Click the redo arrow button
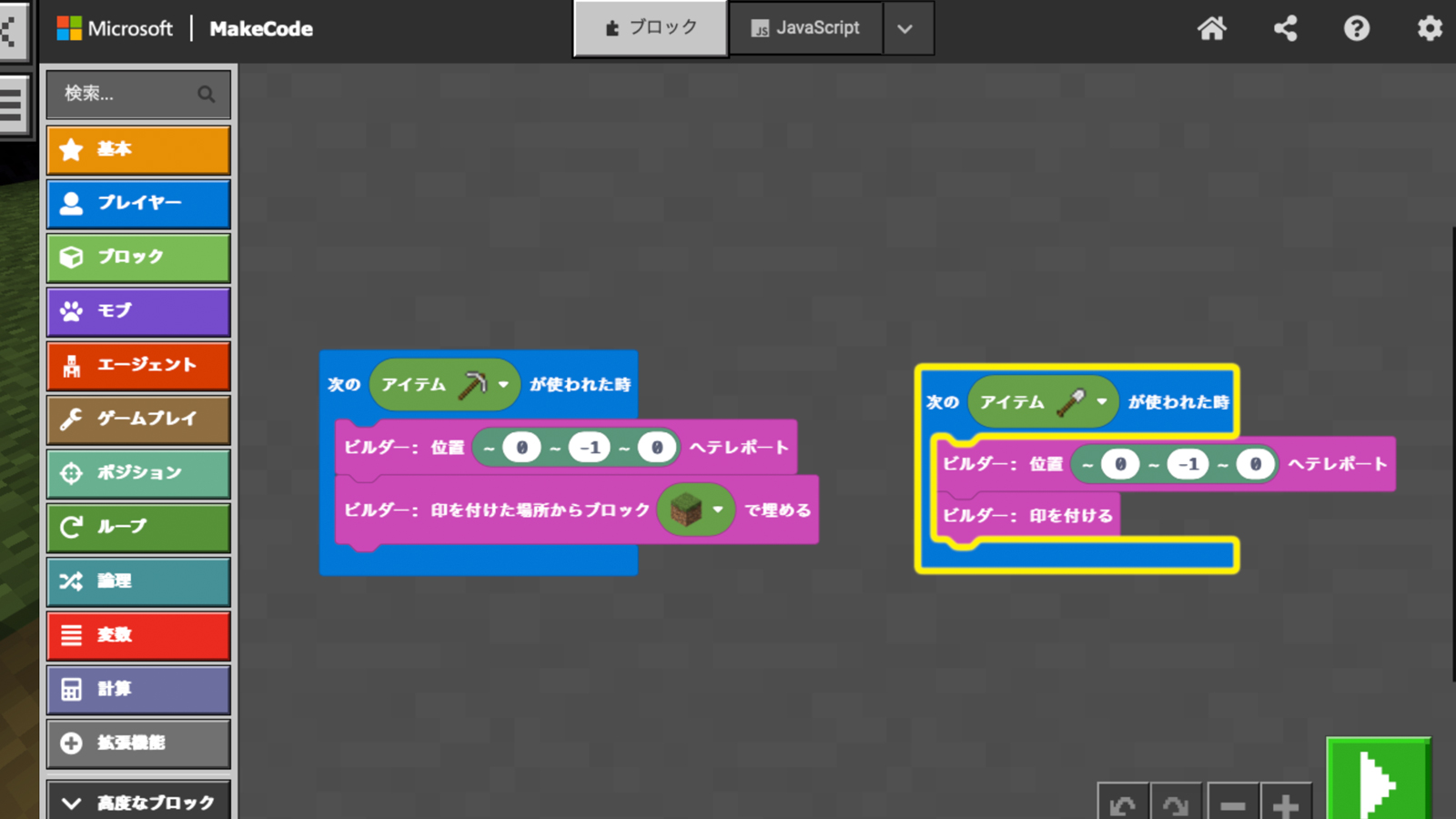 coord(1176,804)
